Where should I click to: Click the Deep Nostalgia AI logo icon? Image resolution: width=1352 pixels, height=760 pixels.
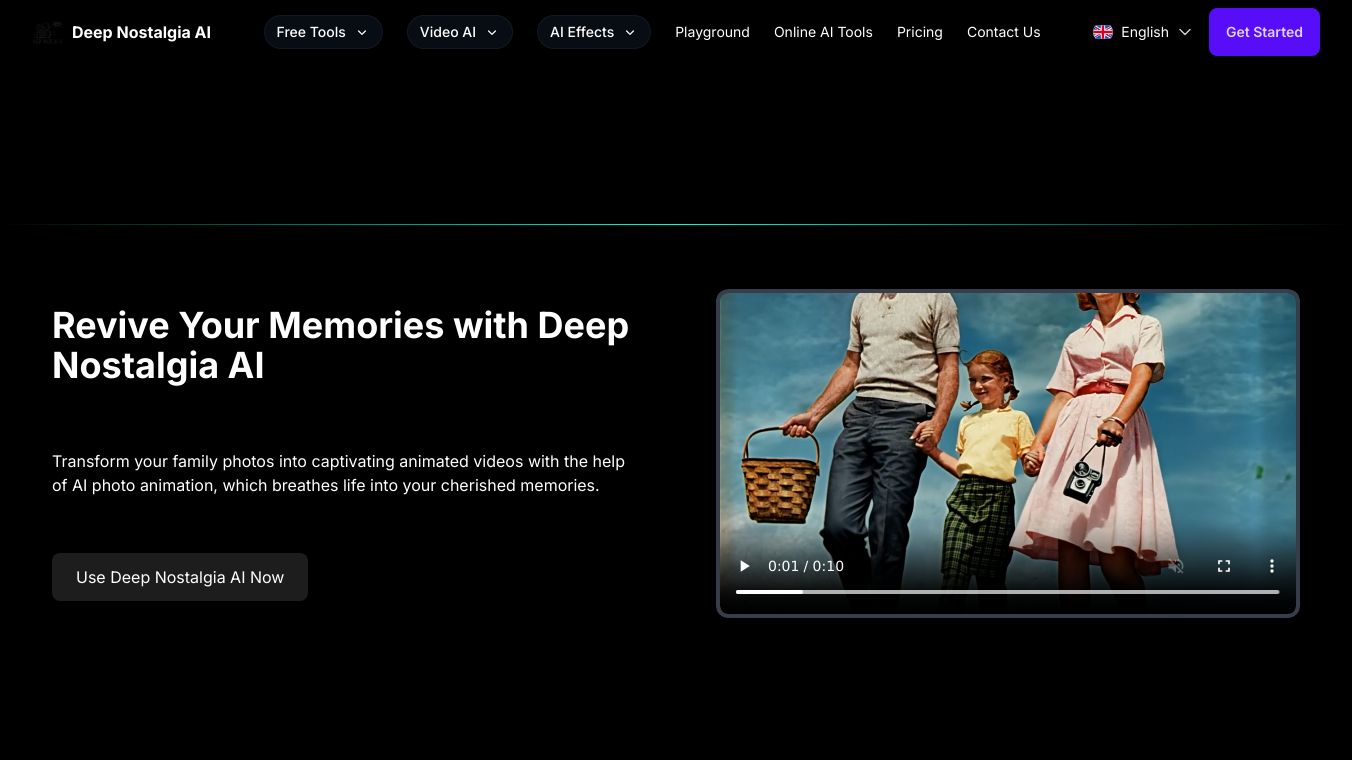click(47, 32)
